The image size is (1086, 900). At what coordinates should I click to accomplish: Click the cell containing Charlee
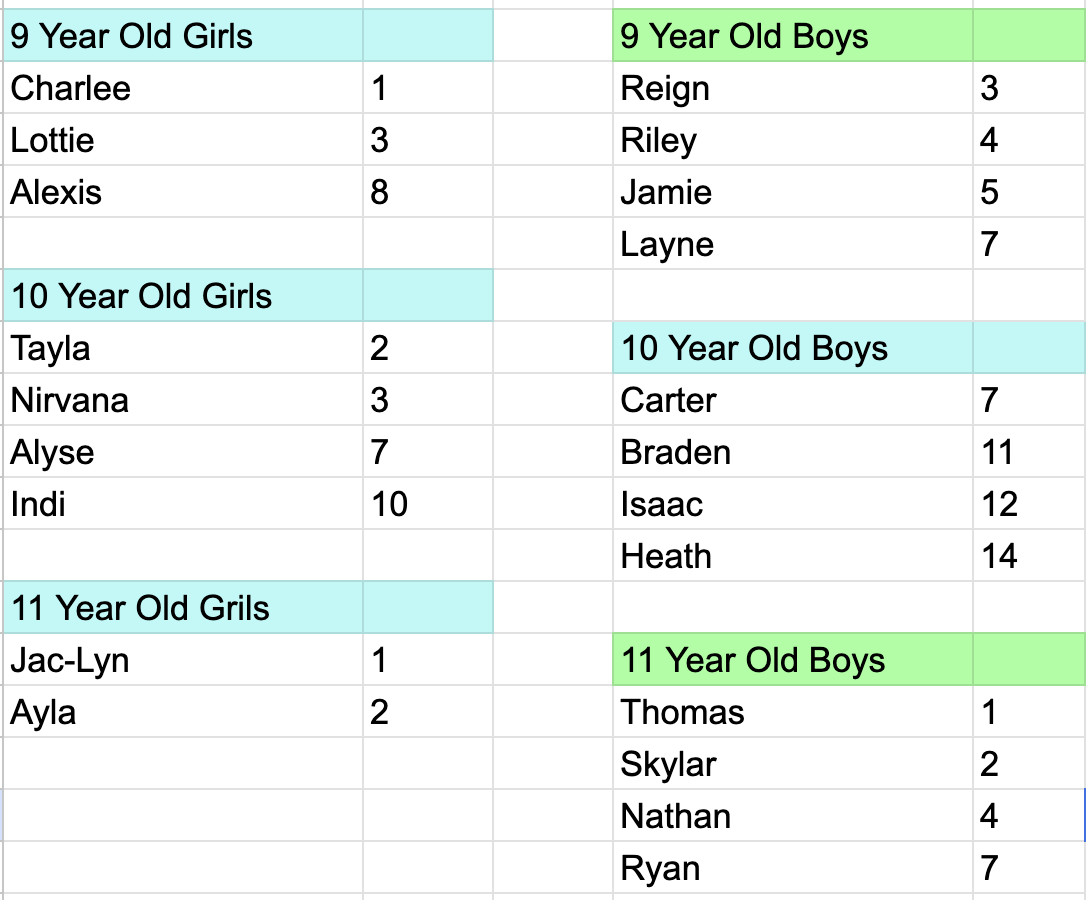183,87
